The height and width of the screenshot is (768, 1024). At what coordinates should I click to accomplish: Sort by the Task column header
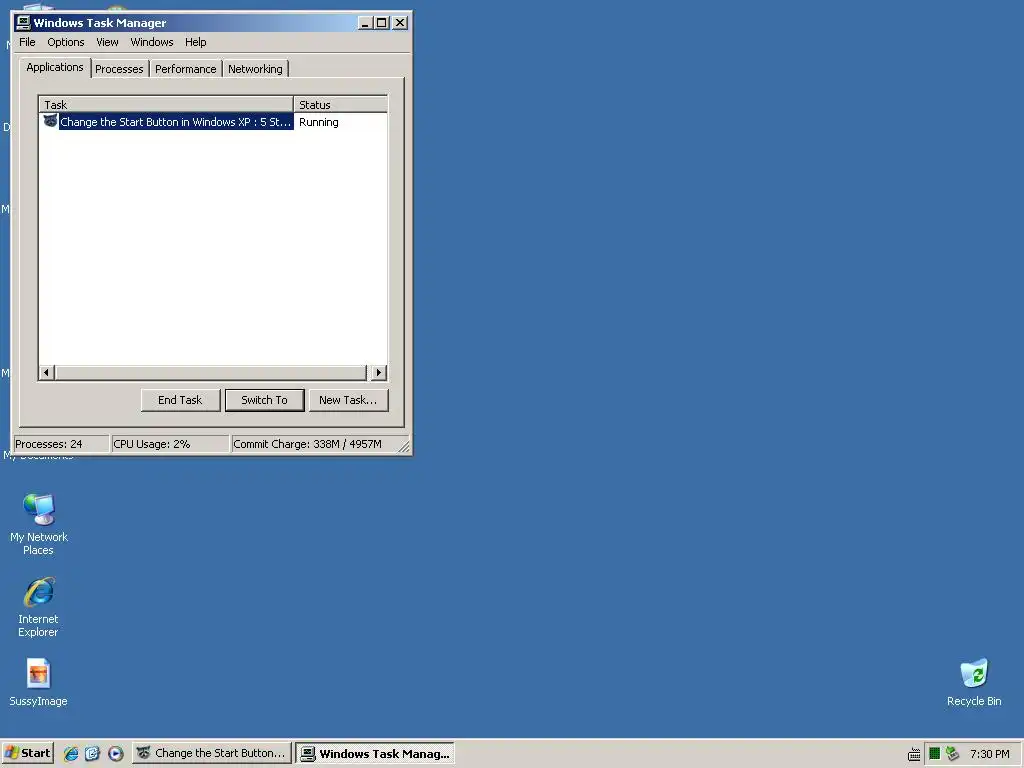[x=166, y=104]
